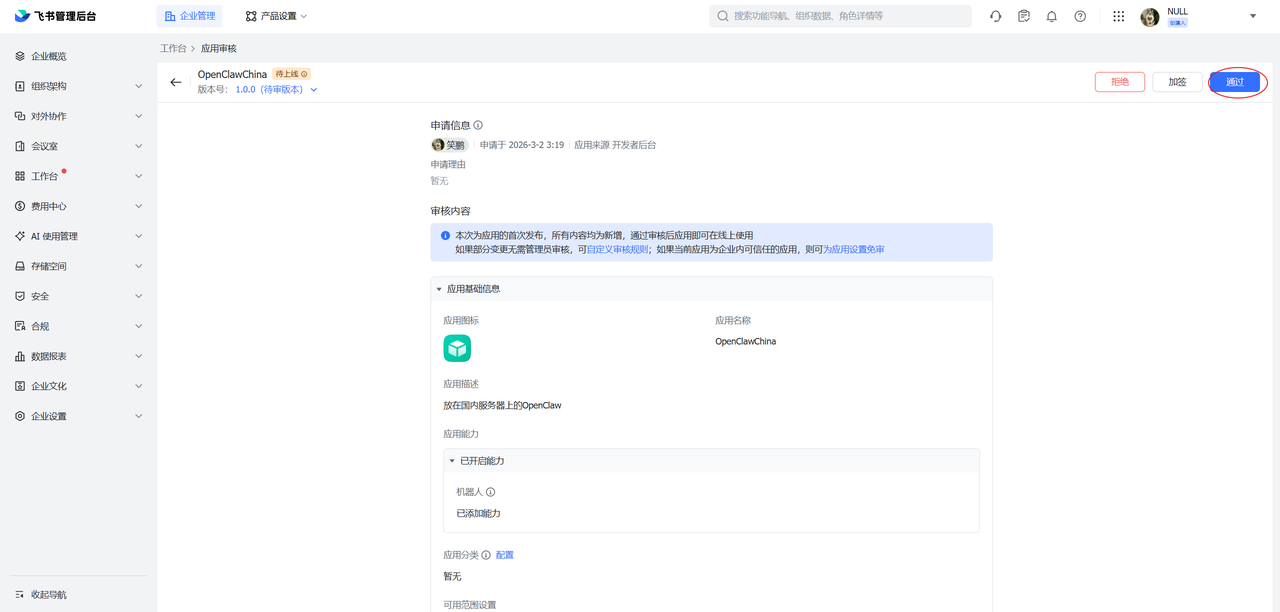Open version 1.0.0 dropdown
Viewport: 1280px width, 612px height.
click(277, 89)
